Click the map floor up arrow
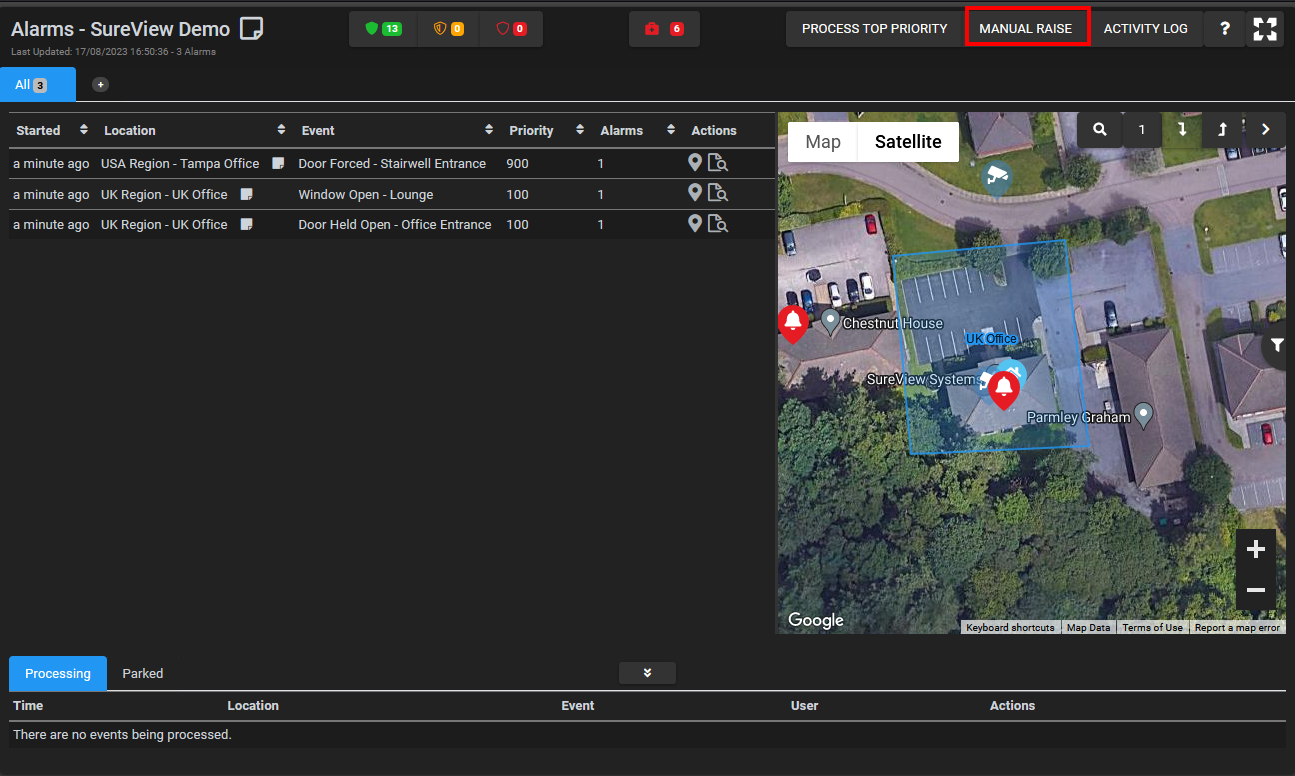The height and width of the screenshot is (776, 1295). pos(1222,129)
